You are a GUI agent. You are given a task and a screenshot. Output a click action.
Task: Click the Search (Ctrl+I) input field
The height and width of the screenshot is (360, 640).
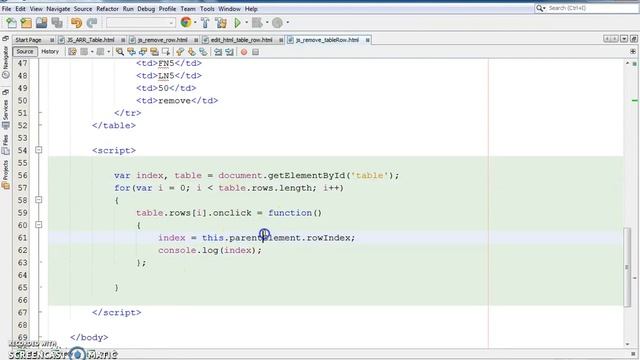coord(592,8)
